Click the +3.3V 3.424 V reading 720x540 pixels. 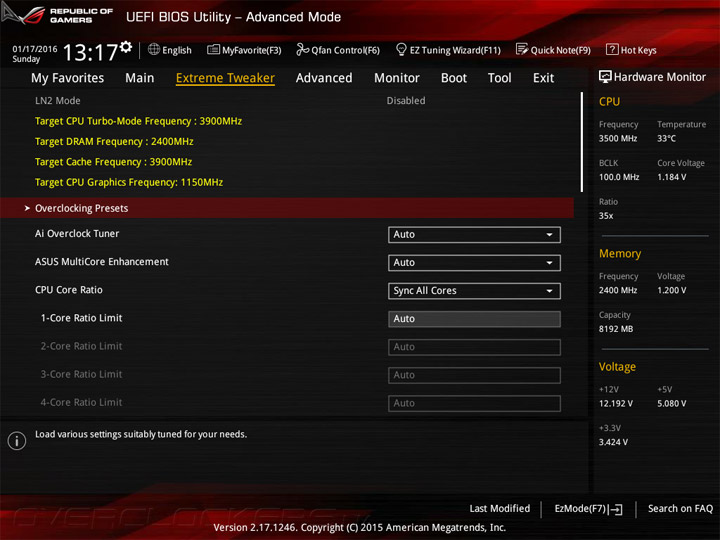[x=613, y=442]
